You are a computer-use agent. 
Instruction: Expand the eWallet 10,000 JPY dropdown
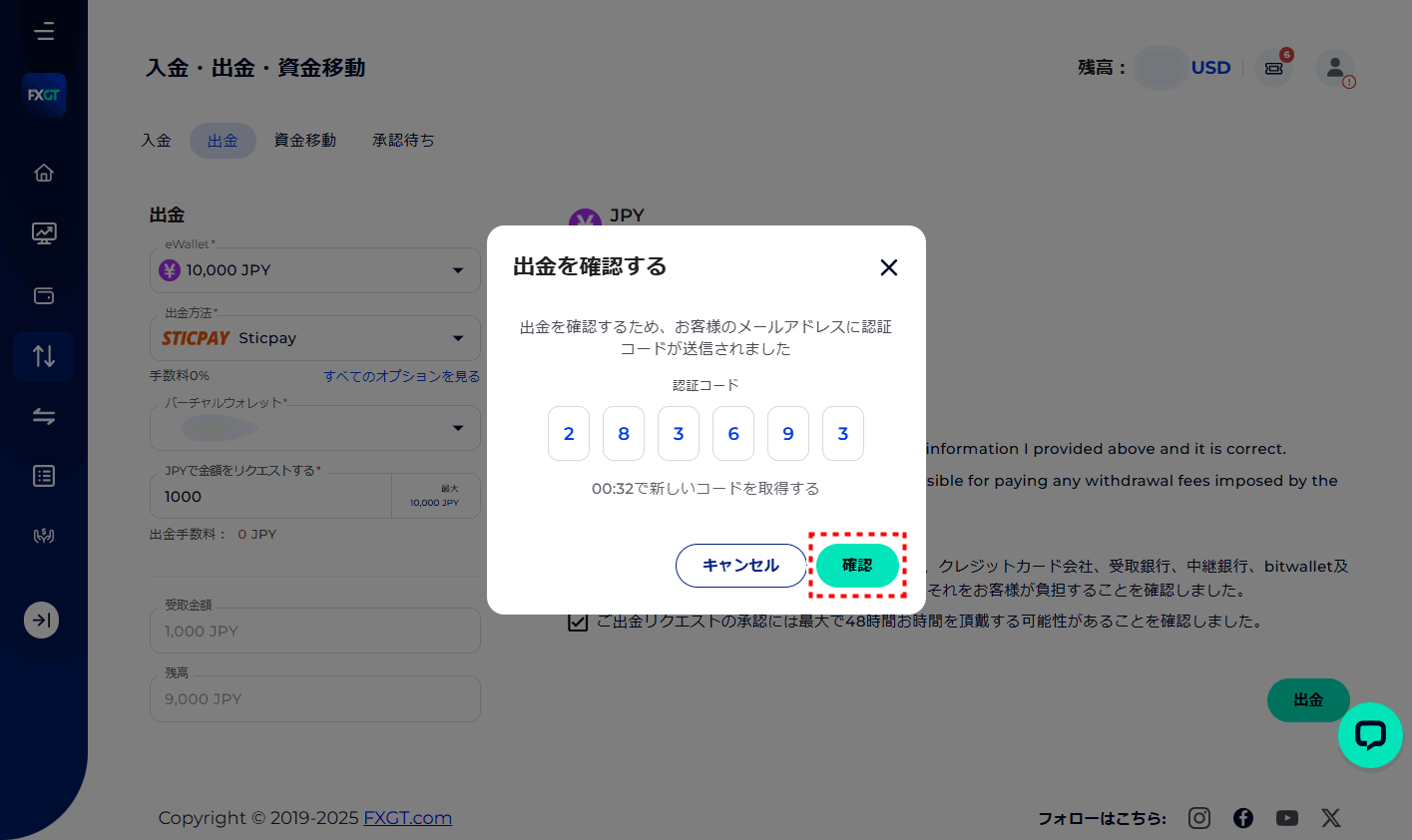click(x=315, y=270)
